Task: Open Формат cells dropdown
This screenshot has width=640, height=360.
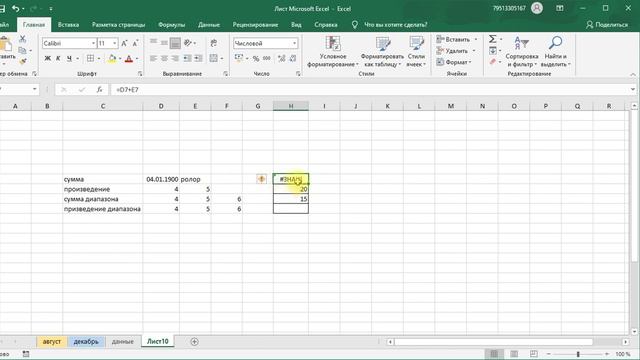Action: click(454, 62)
